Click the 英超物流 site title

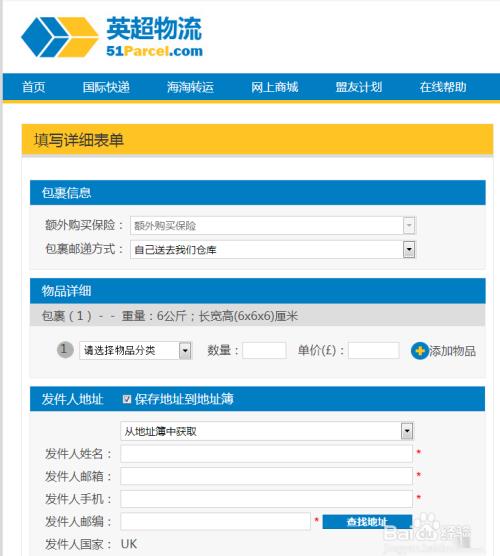point(154,28)
